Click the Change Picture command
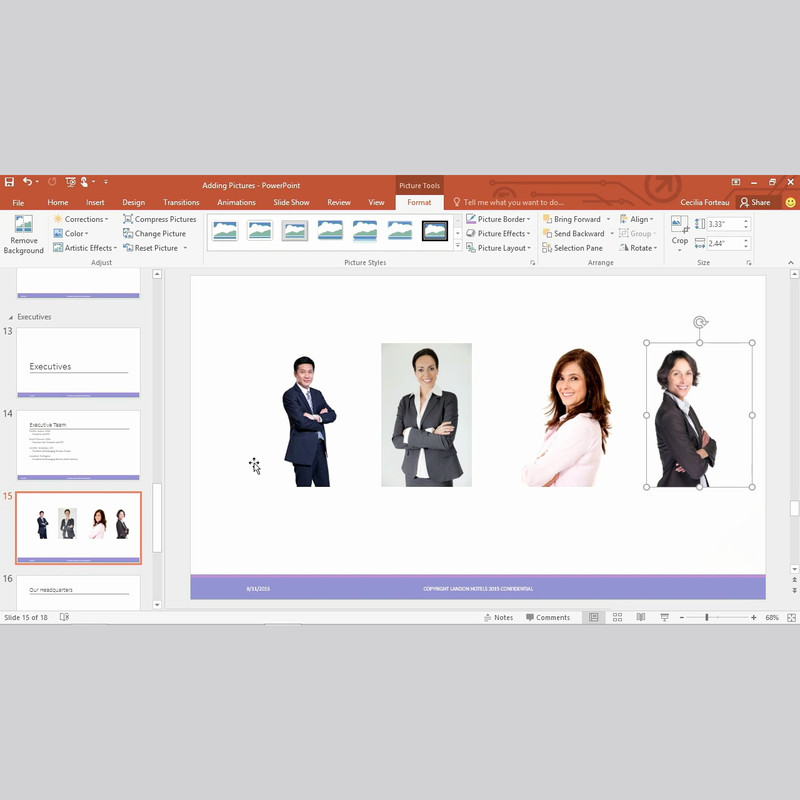The height and width of the screenshot is (800, 800). point(155,234)
